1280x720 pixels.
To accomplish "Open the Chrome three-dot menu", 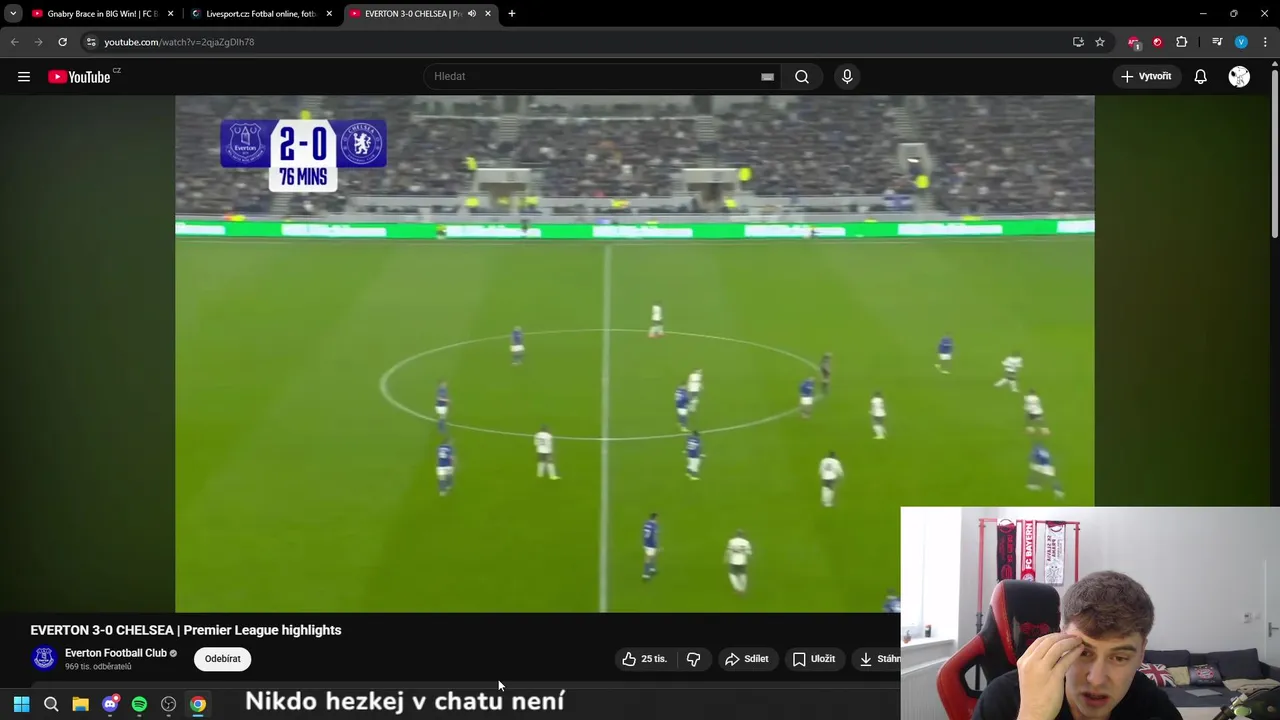I will point(1266,42).
